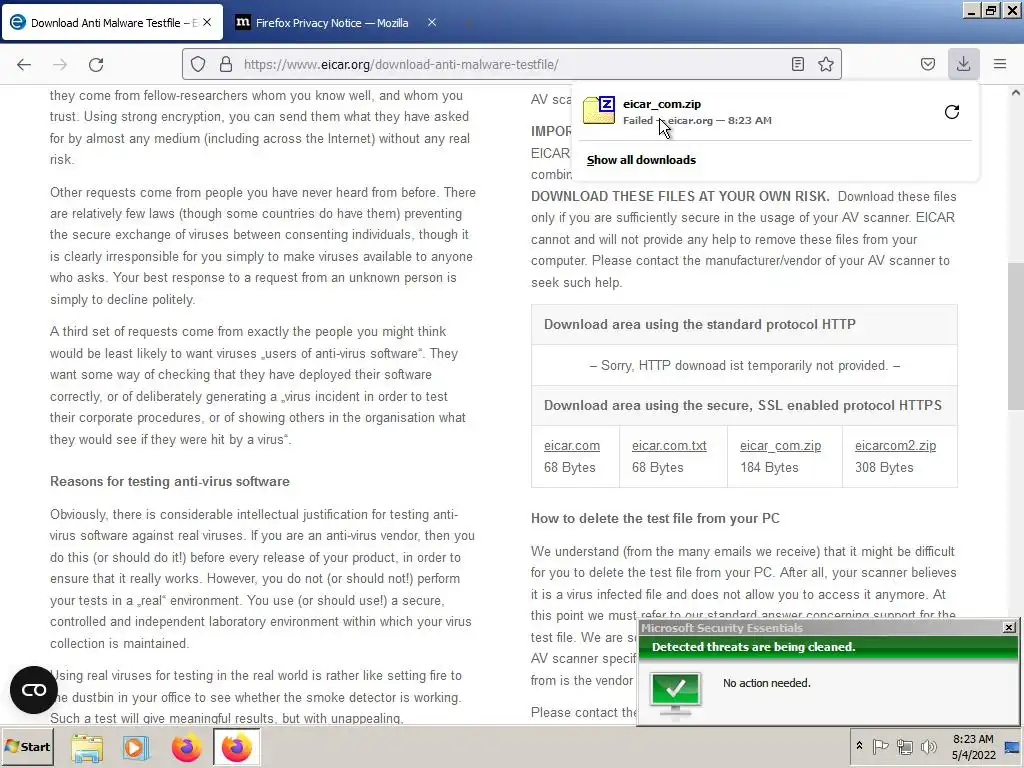
Task: Close the Microsoft Security Essentials notification
Action: pos(1009,628)
